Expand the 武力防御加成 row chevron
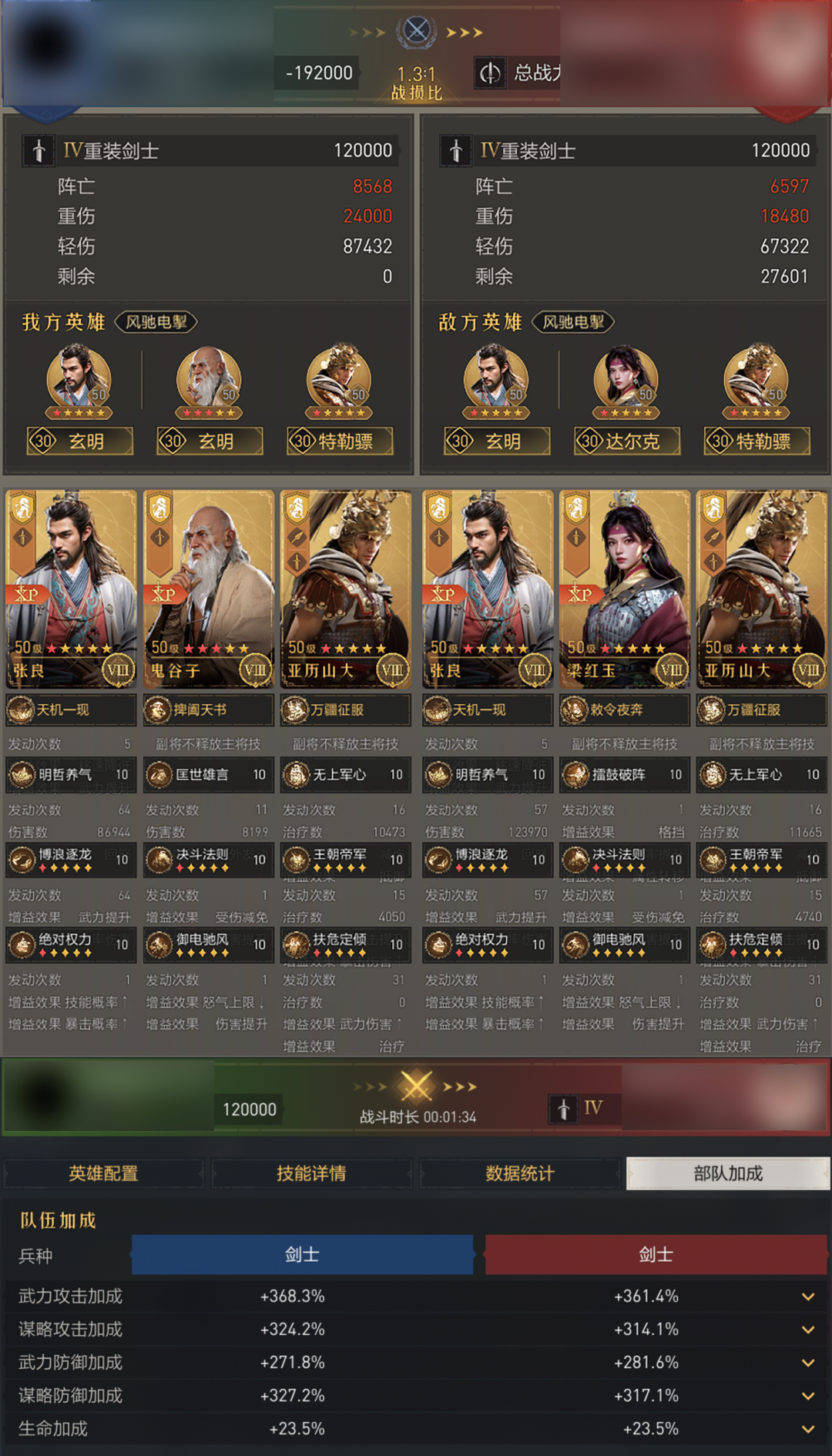Image resolution: width=832 pixels, height=1456 pixels. [x=808, y=1363]
